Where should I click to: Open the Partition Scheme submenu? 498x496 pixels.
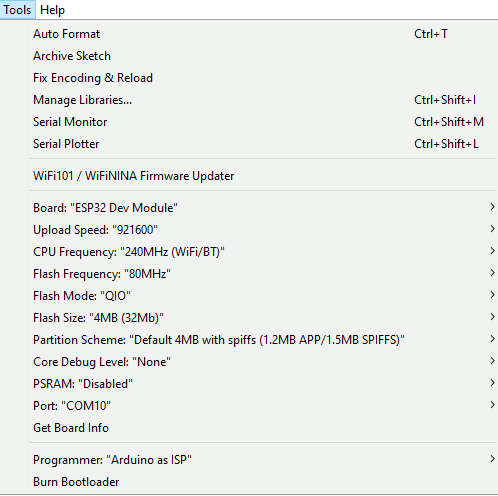263,340
